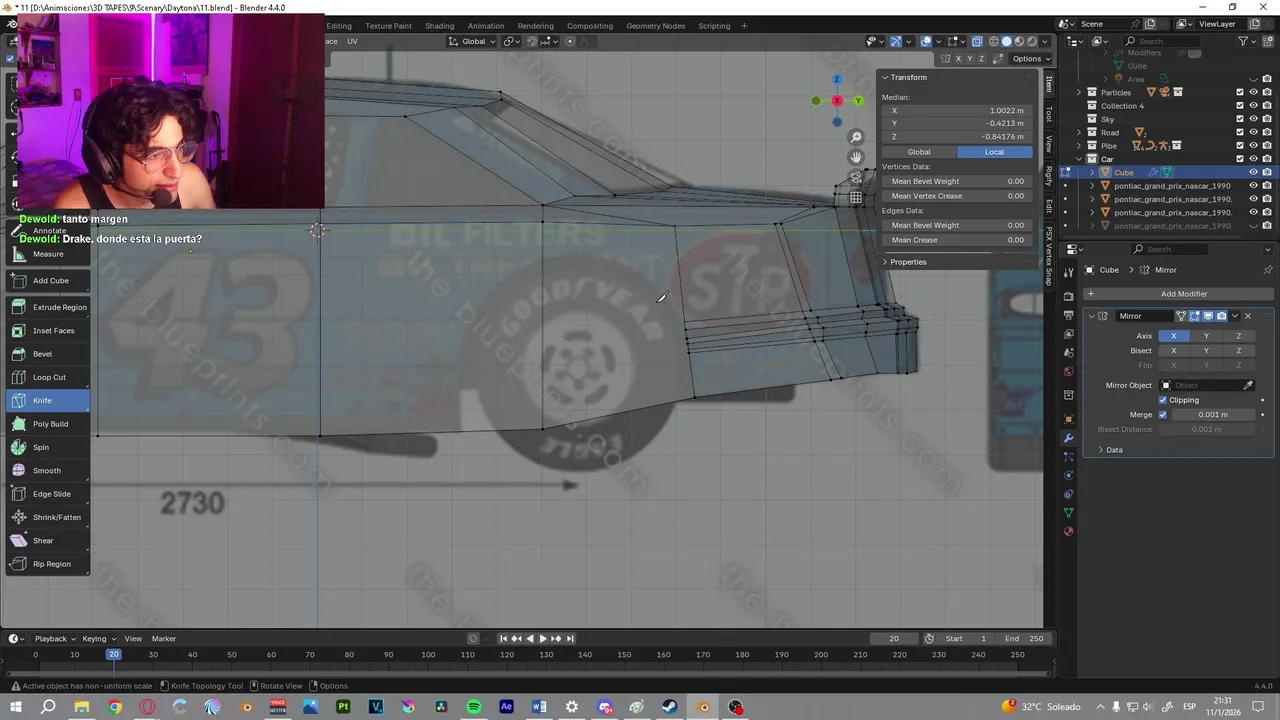
Task: Pin the properties editor with pin icon
Action: click(1268, 270)
